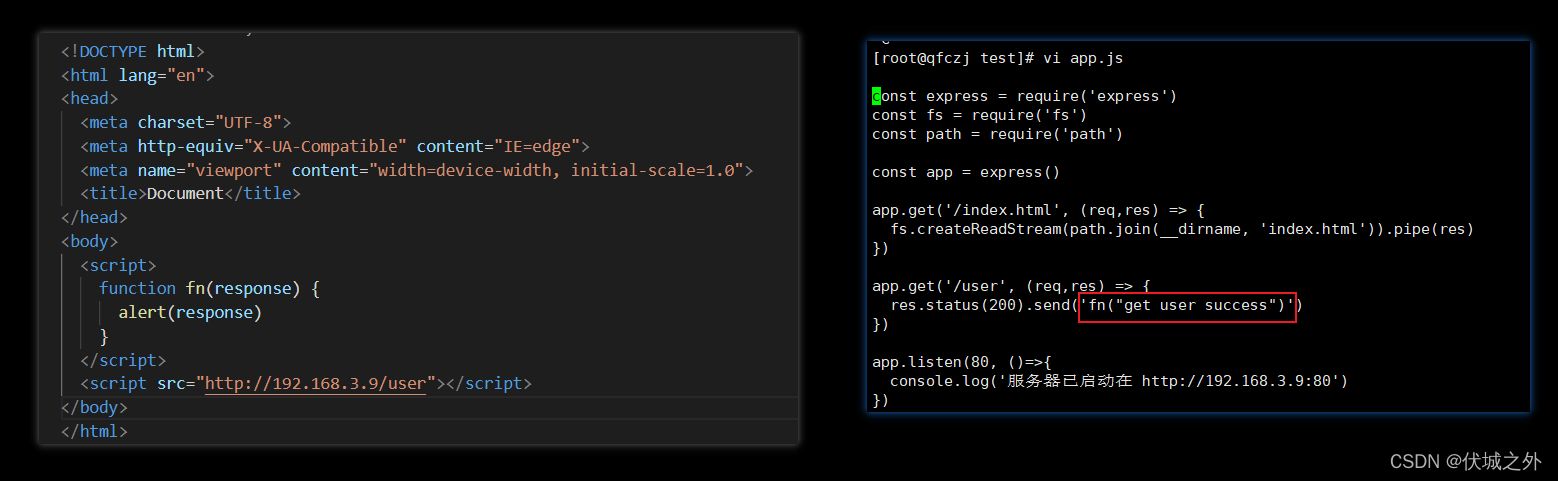Screen dimensions: 1558x481
Task: Click the 'res.status(200).send' line
Action: click(x=1097, y=305)
